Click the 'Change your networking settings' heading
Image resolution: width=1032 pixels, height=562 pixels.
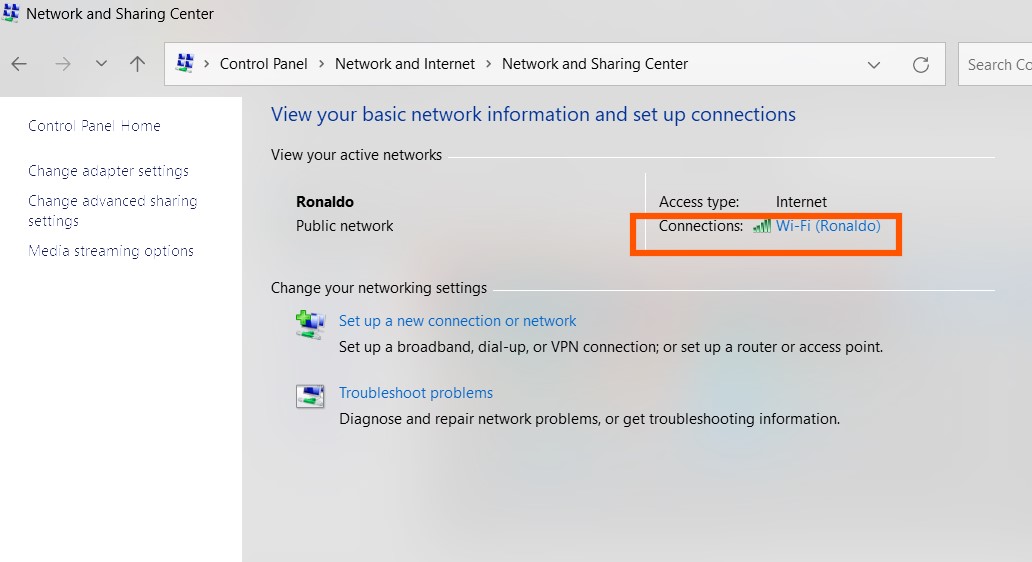378,288
